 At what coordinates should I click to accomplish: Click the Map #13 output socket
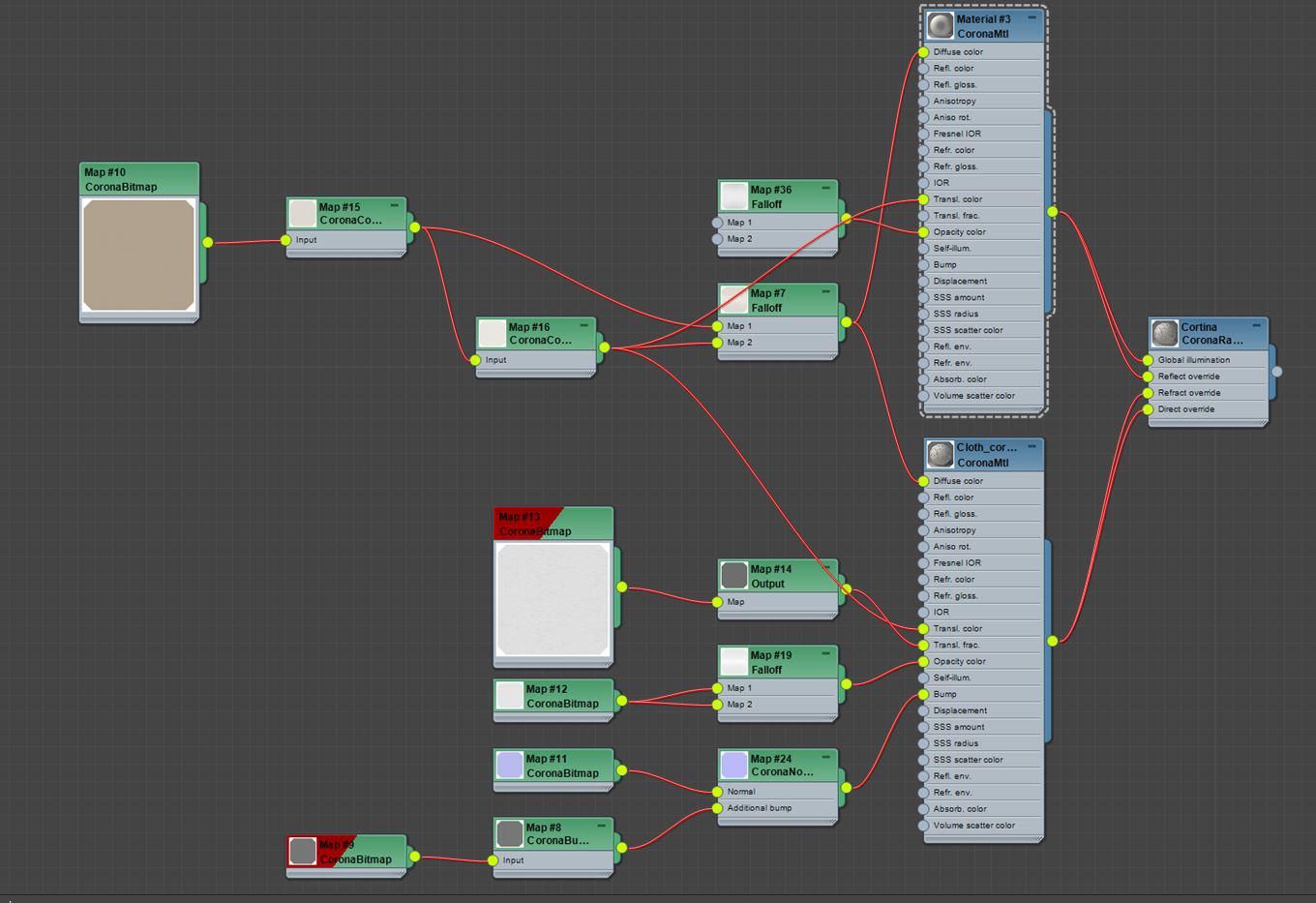point(621,587)
